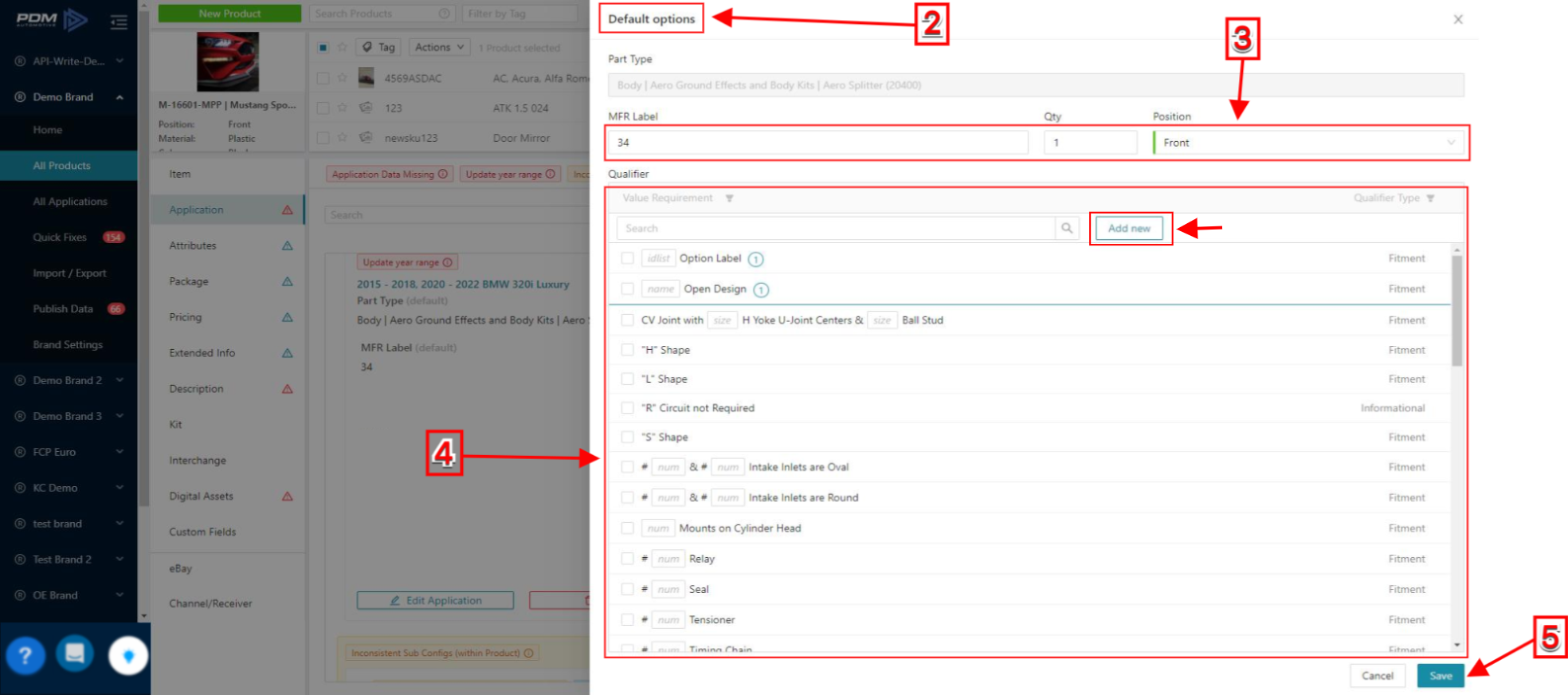Expand the Demo Brand 2 menu
The height and width of the screenshot is (695, 1568).
(120, 380)
